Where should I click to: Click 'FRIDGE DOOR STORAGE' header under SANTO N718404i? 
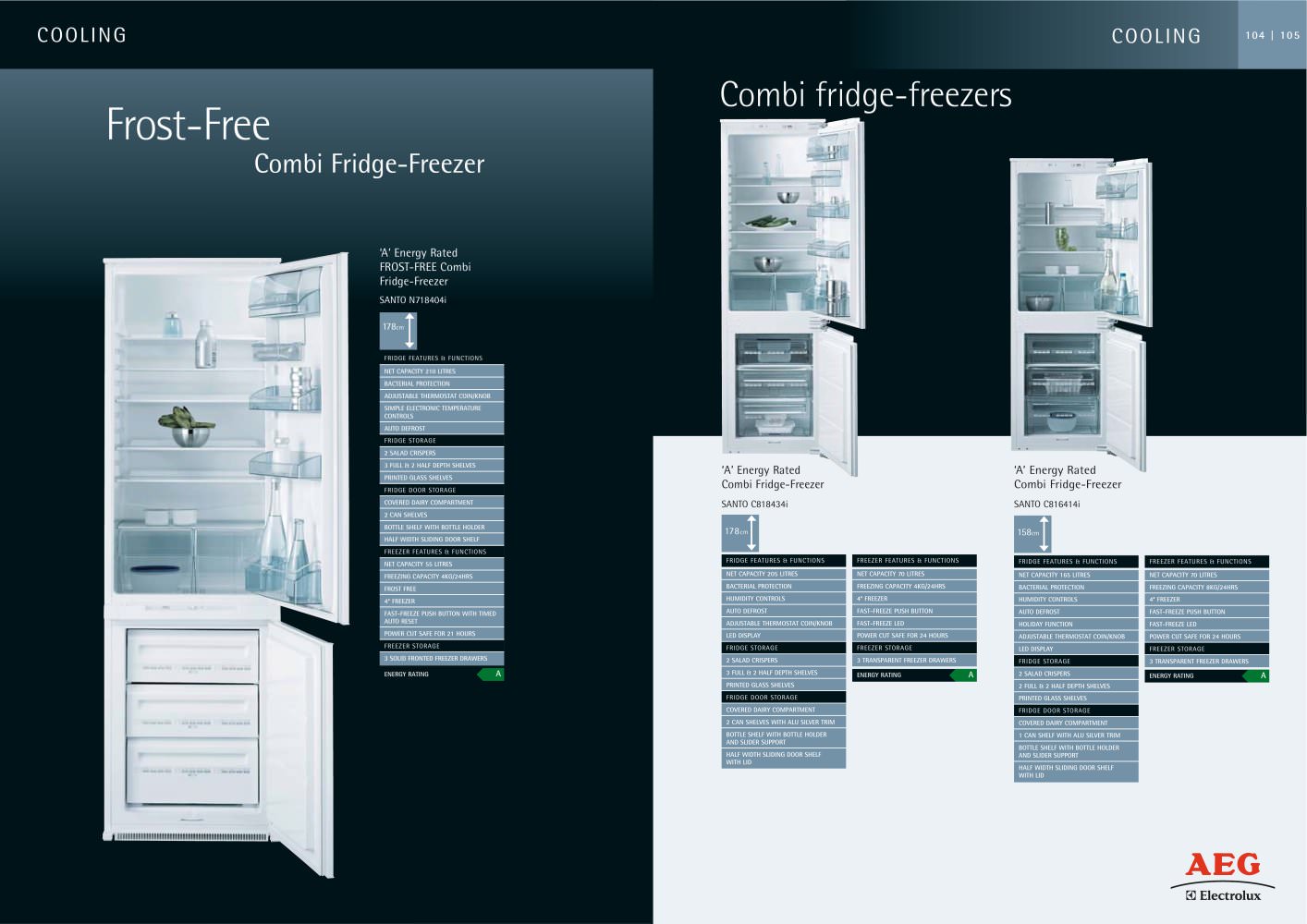(x=442, y=491)
